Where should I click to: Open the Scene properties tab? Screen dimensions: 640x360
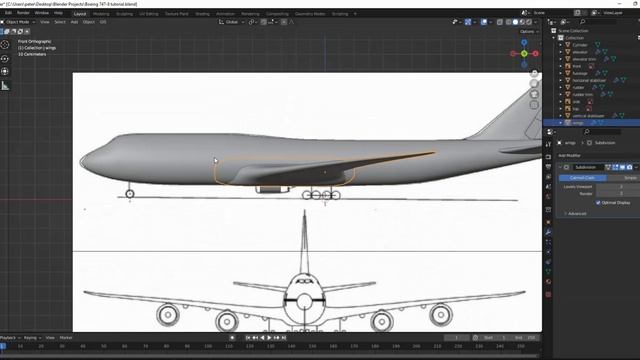(549, 187)
